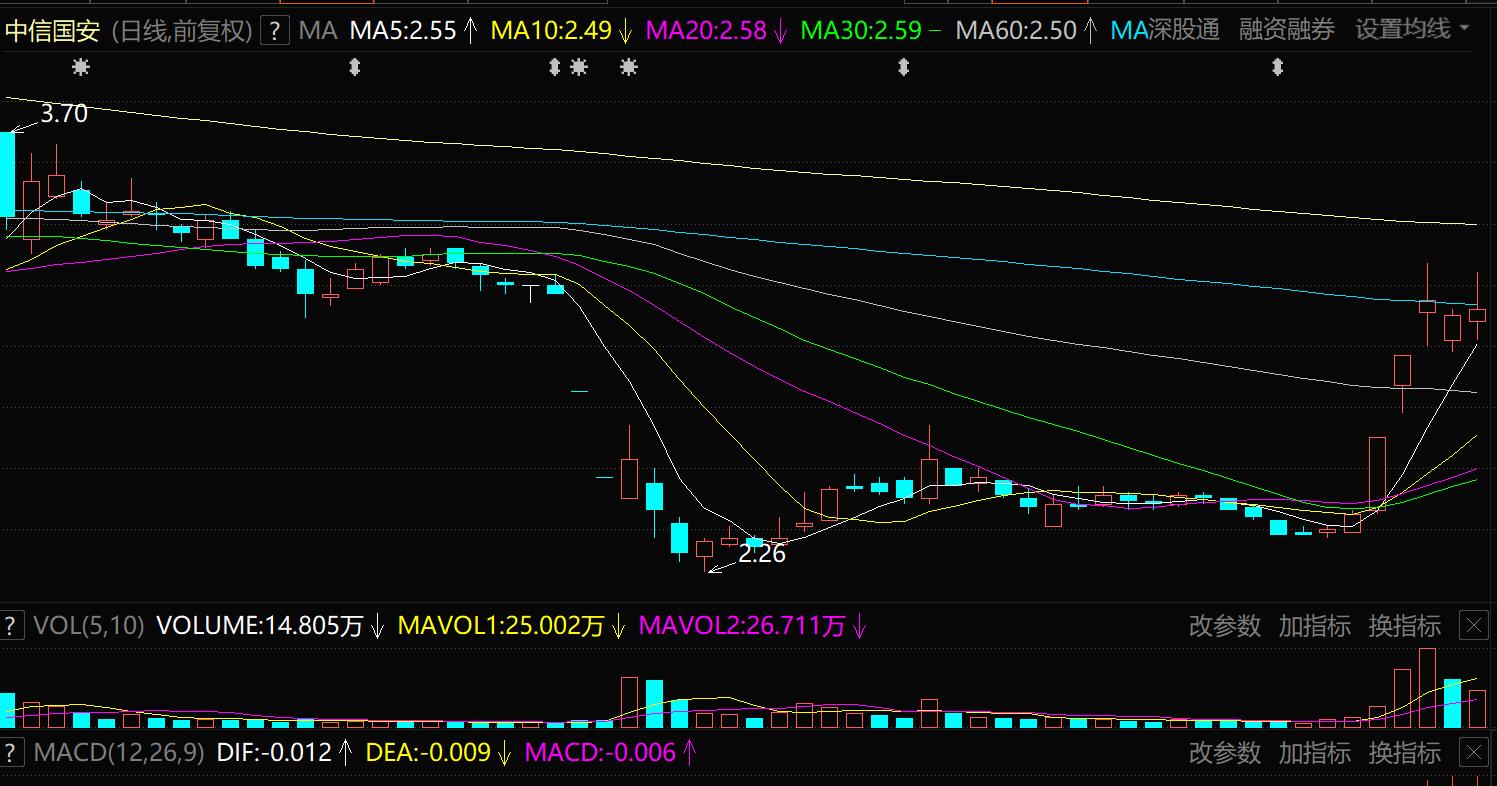This screenshot has width=1497, height=786.
Task: Close the VOL indicator panel
Action: 1474,626
